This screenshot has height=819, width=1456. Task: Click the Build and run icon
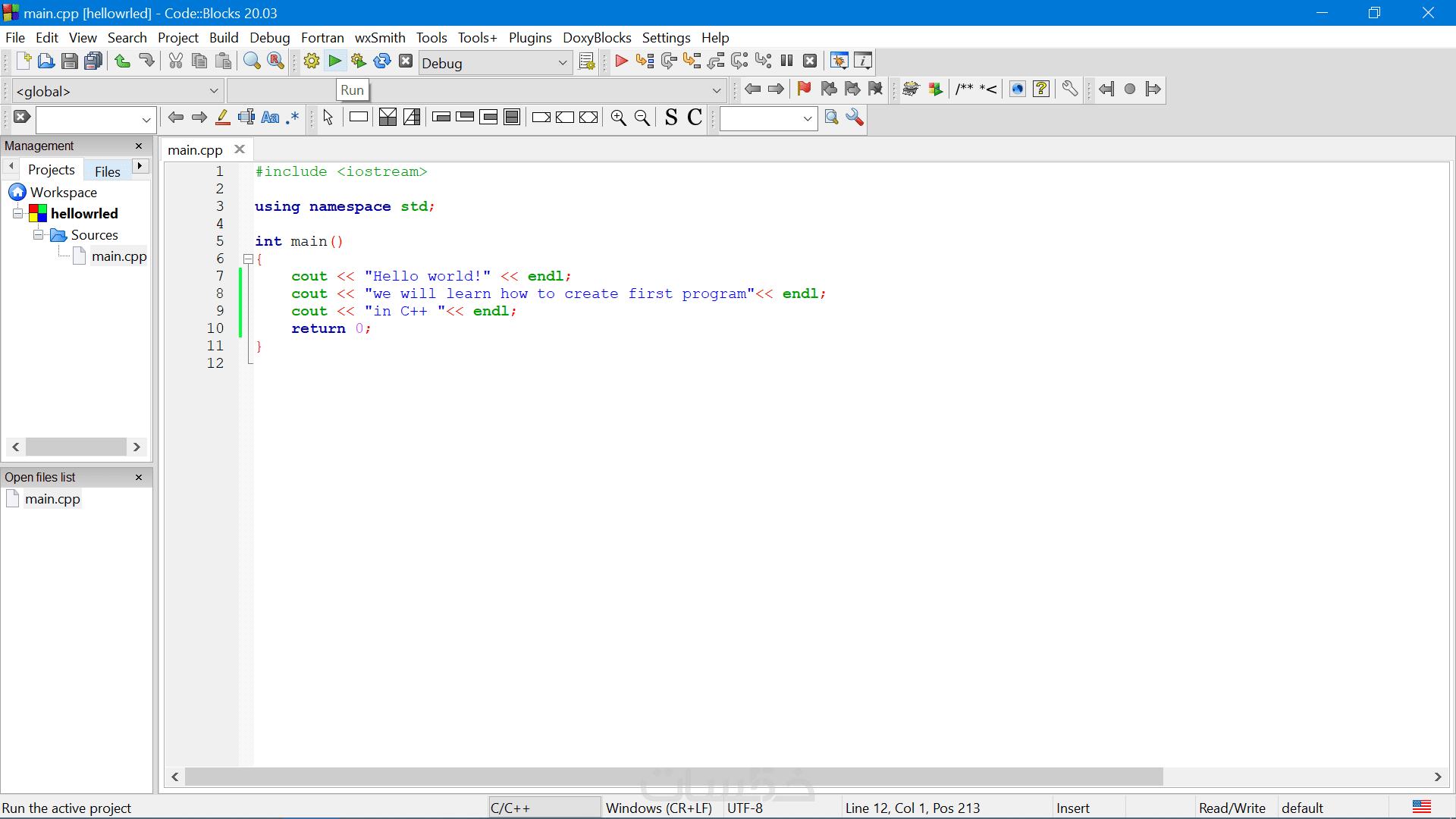coord(359,61)
